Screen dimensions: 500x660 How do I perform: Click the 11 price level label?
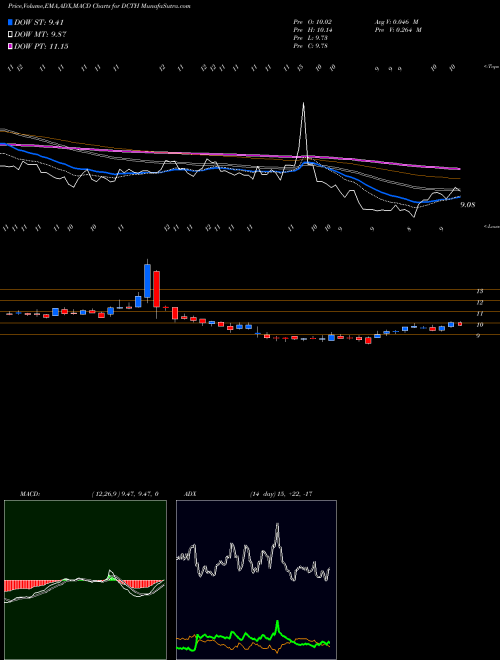[479, 314]
